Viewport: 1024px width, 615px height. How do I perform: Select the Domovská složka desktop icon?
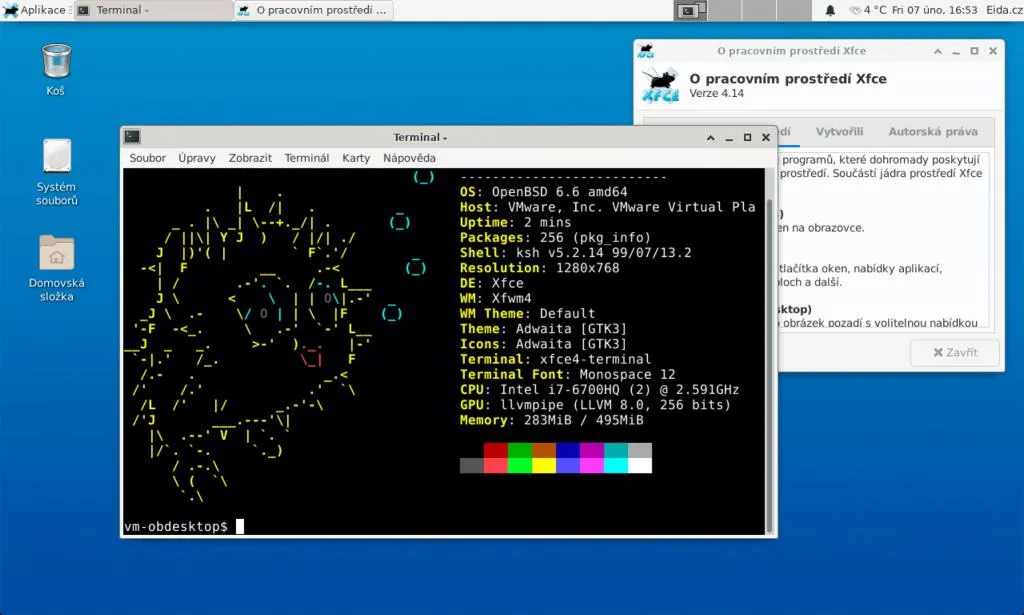point(56,268)
